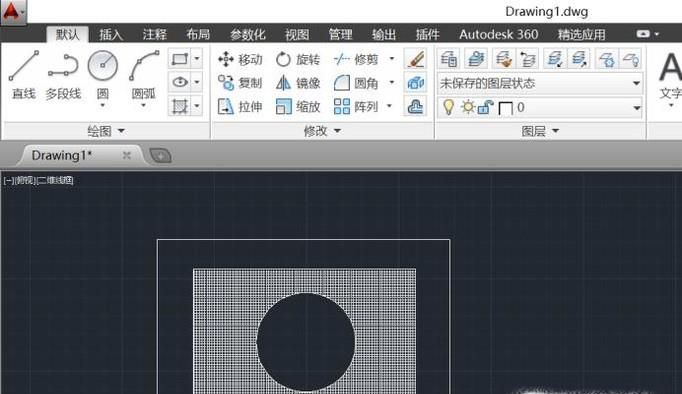Screen dimensions: 682x394
Task: Expand the 绘图 panel
Action: pyautogui.click(x=106, y=130)
